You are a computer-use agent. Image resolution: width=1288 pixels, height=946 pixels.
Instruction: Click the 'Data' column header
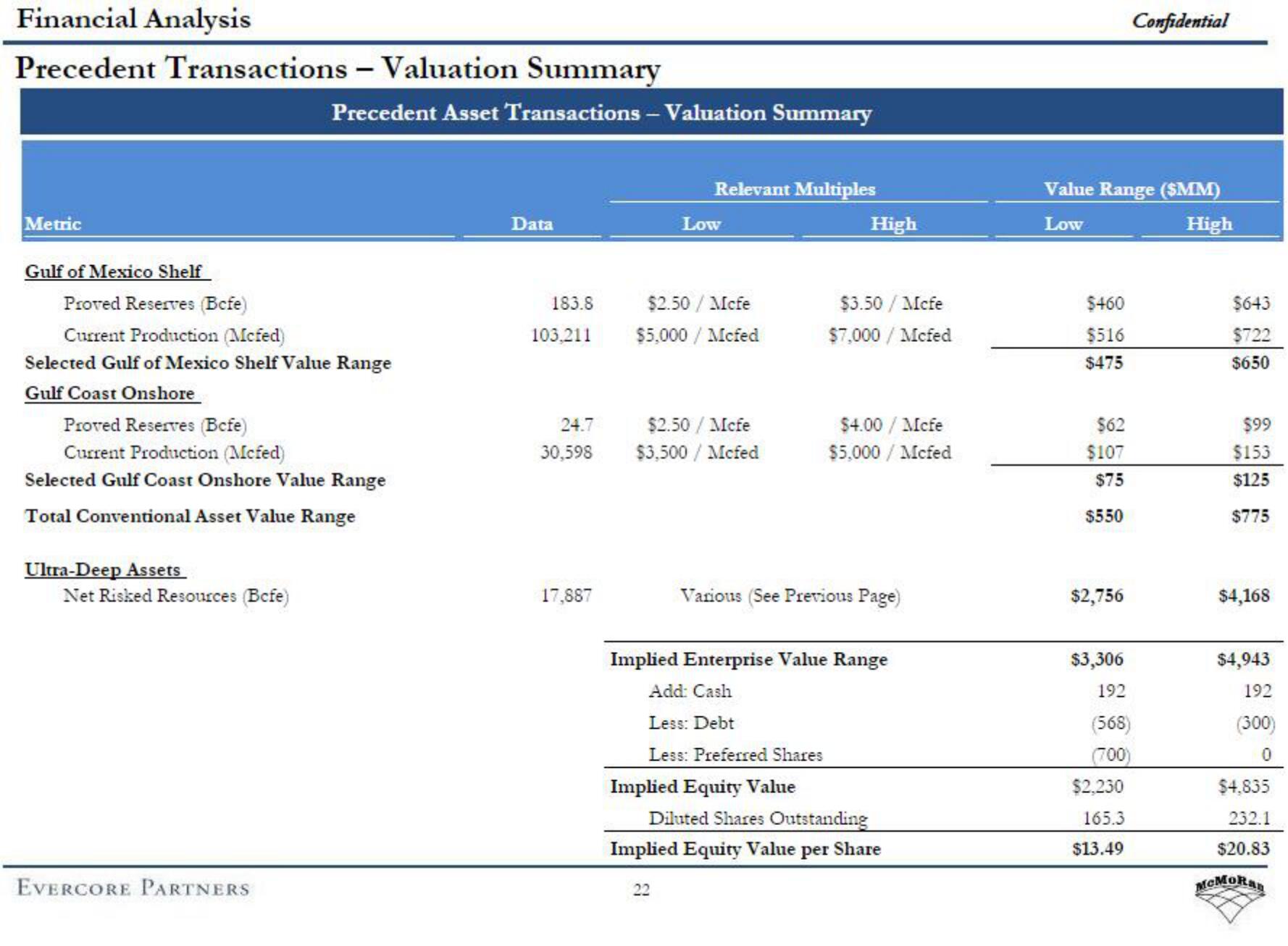532,224
